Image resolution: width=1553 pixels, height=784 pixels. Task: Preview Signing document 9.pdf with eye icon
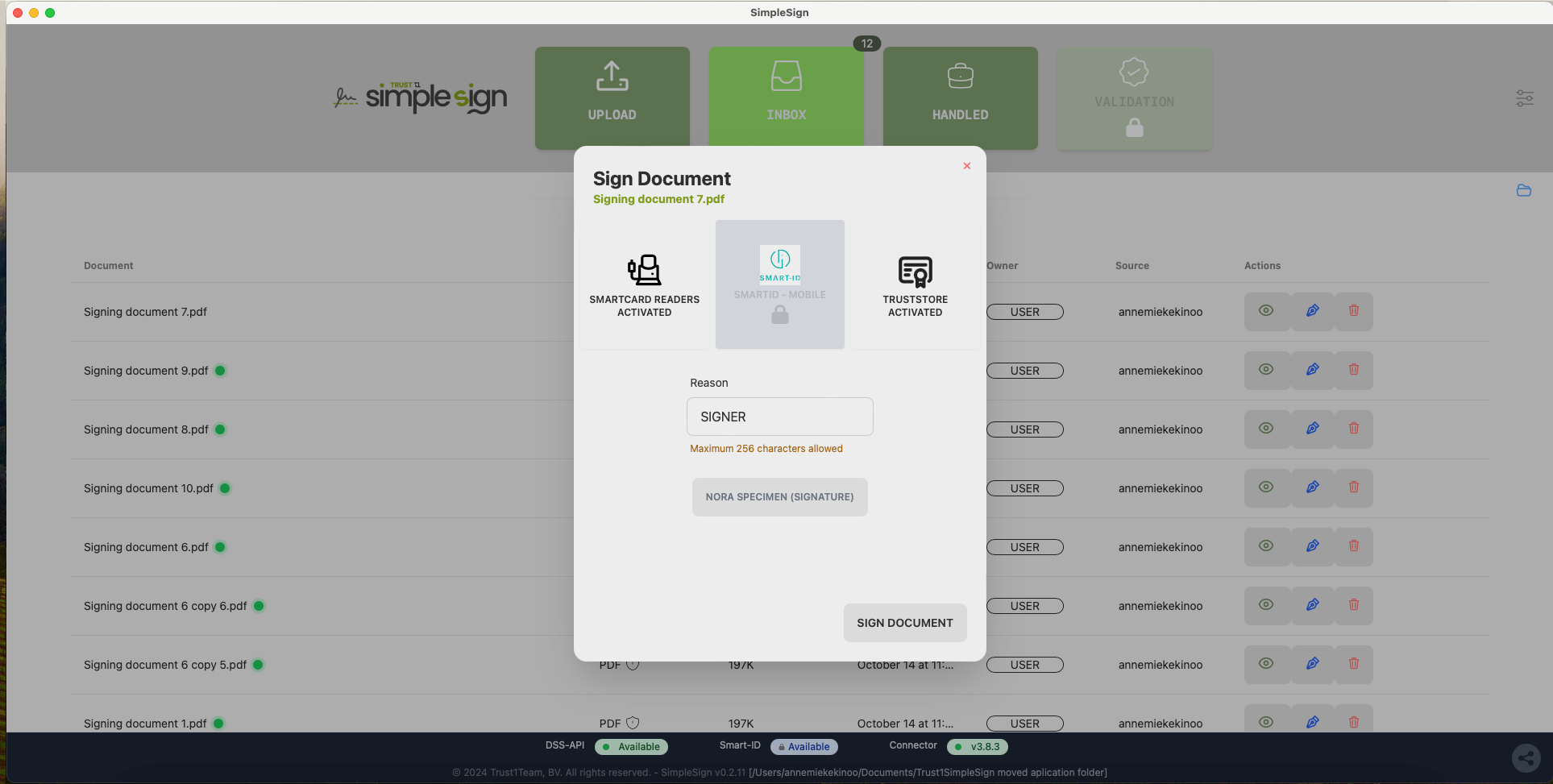[x=1266, y=370]
